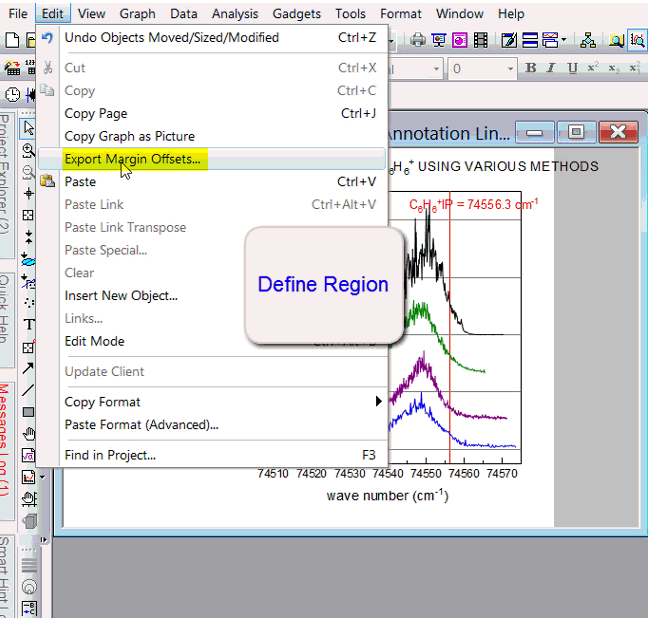Open the font name dropdown arrow
Viewport: 651px width, 621px height.
point(436,68)
